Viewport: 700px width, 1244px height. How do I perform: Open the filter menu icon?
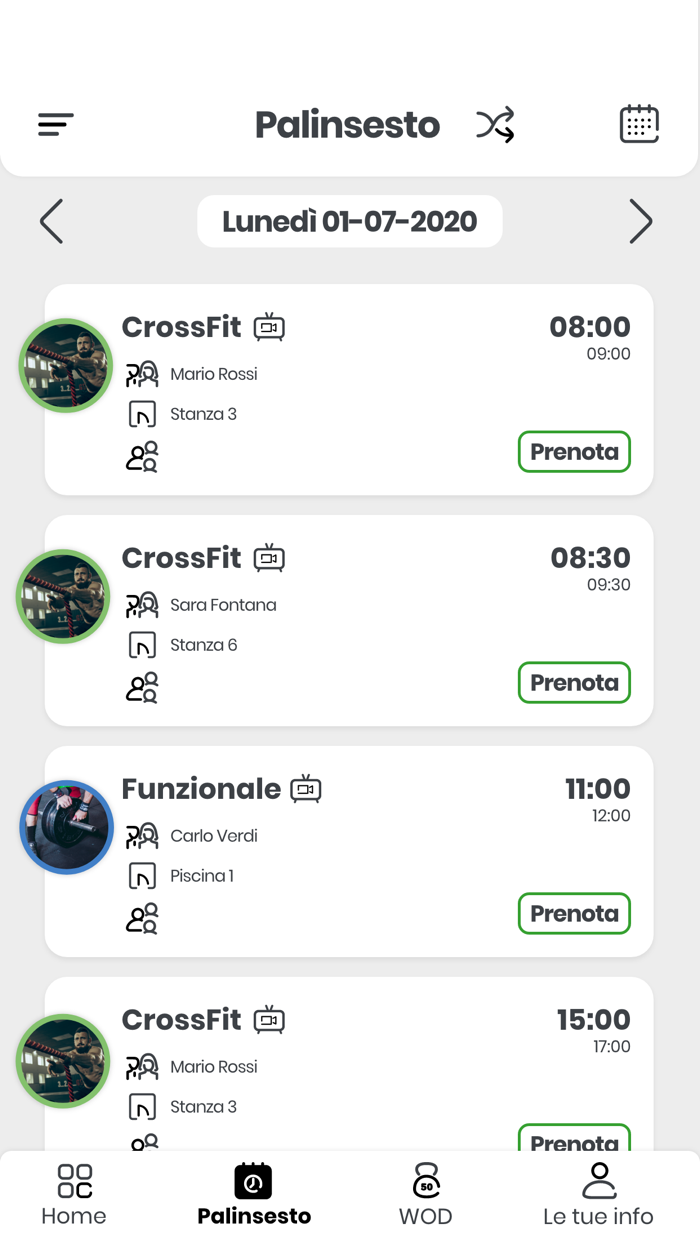[55, 124]
